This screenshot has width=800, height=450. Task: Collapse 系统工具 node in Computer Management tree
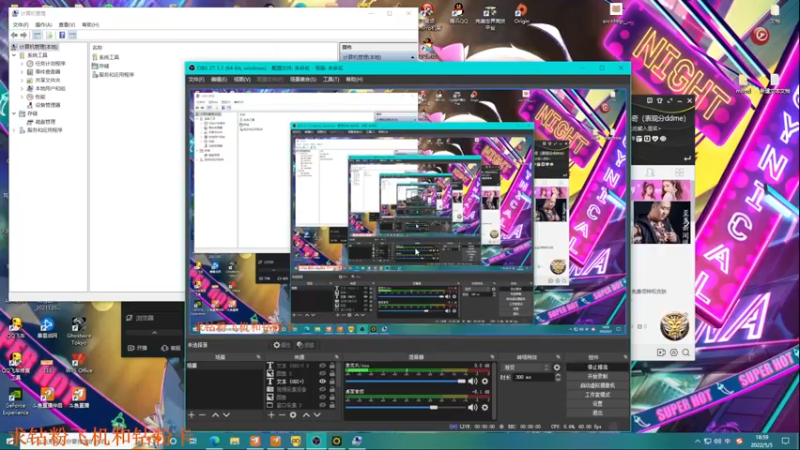[14, 55]
